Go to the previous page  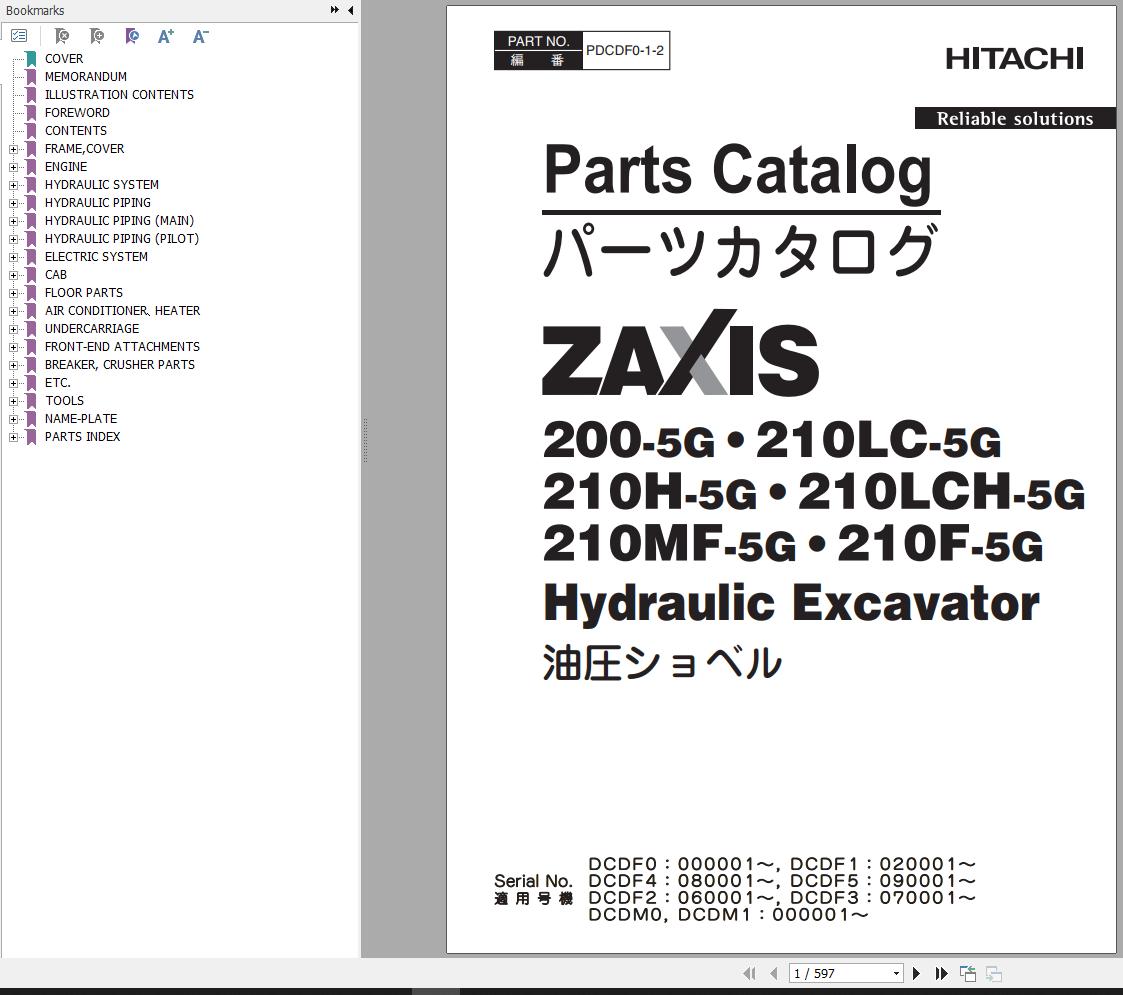(773, 973)
